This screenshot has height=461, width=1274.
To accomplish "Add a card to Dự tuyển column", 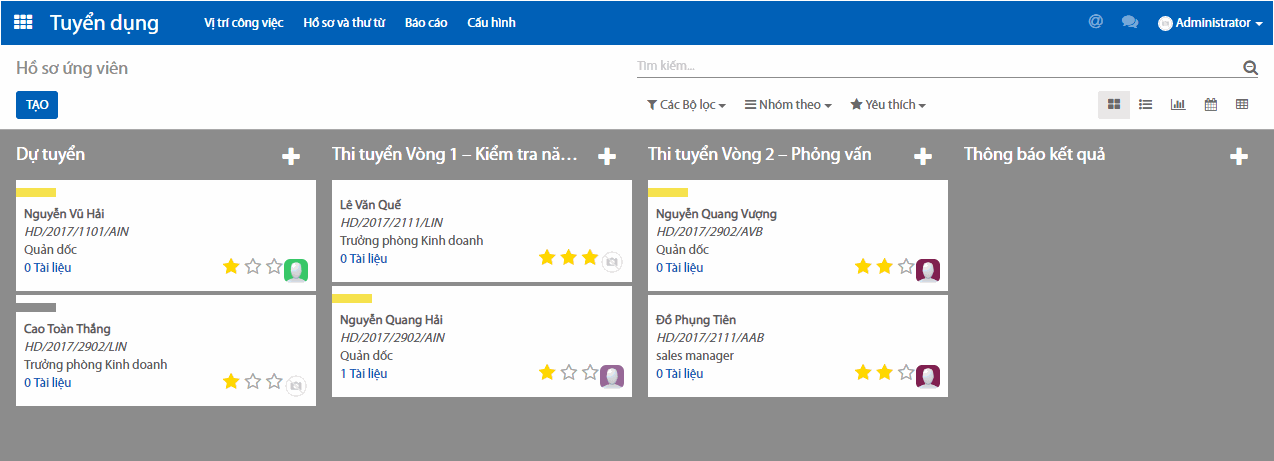I will point(291,156).
